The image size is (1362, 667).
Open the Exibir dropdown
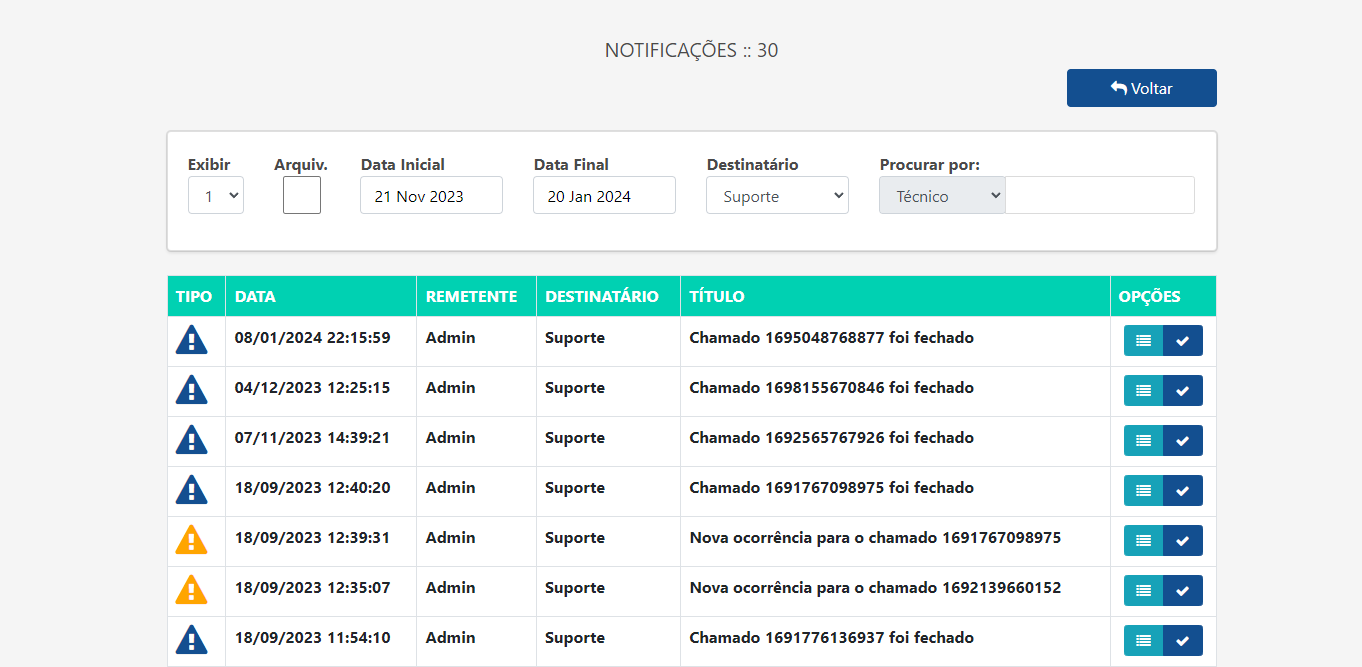[215, 195]
